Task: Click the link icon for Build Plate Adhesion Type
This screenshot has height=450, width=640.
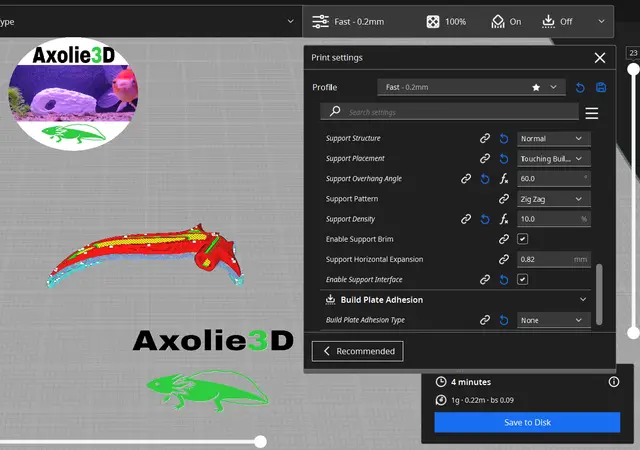Action: 484,320
